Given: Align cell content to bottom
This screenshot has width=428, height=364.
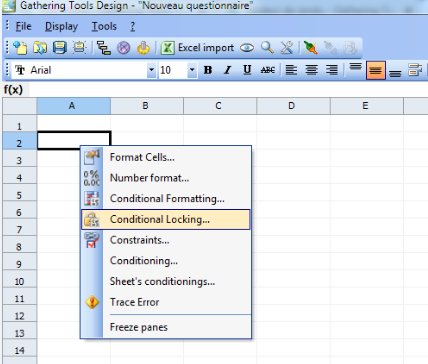Looking at the screenshot, I should (395, 72).
